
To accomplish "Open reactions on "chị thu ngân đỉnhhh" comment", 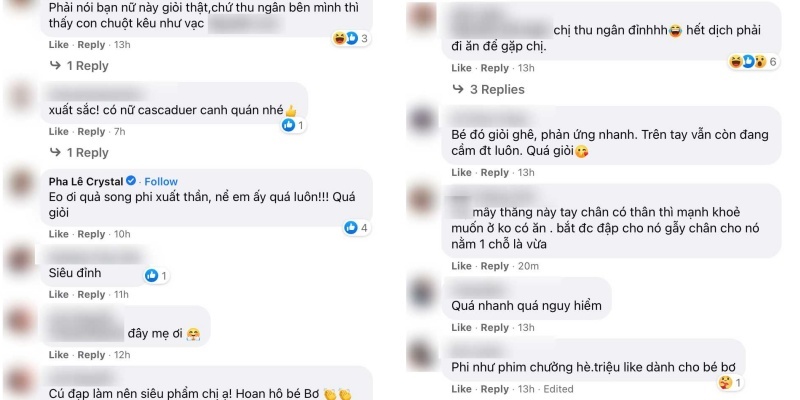I will point(753,62).
